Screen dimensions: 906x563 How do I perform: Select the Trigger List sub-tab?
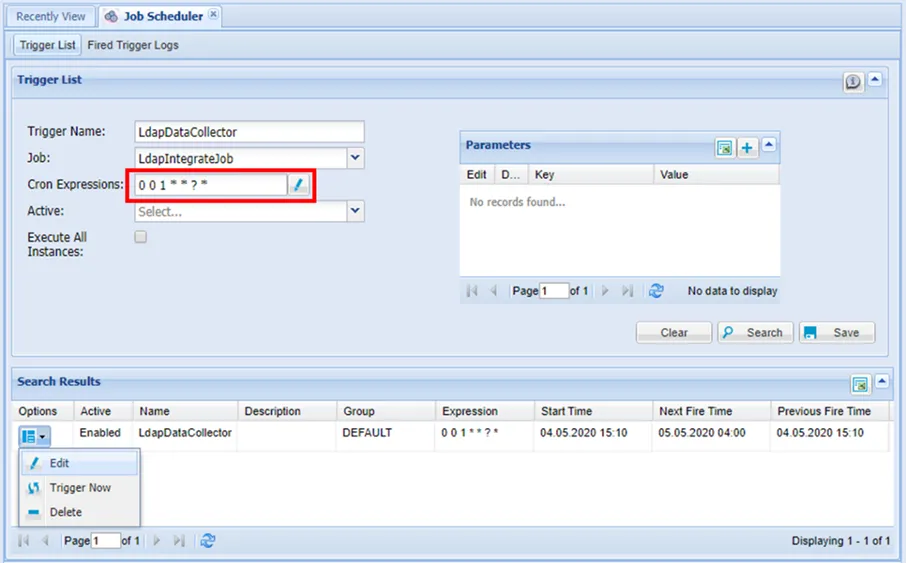point(47,45)
